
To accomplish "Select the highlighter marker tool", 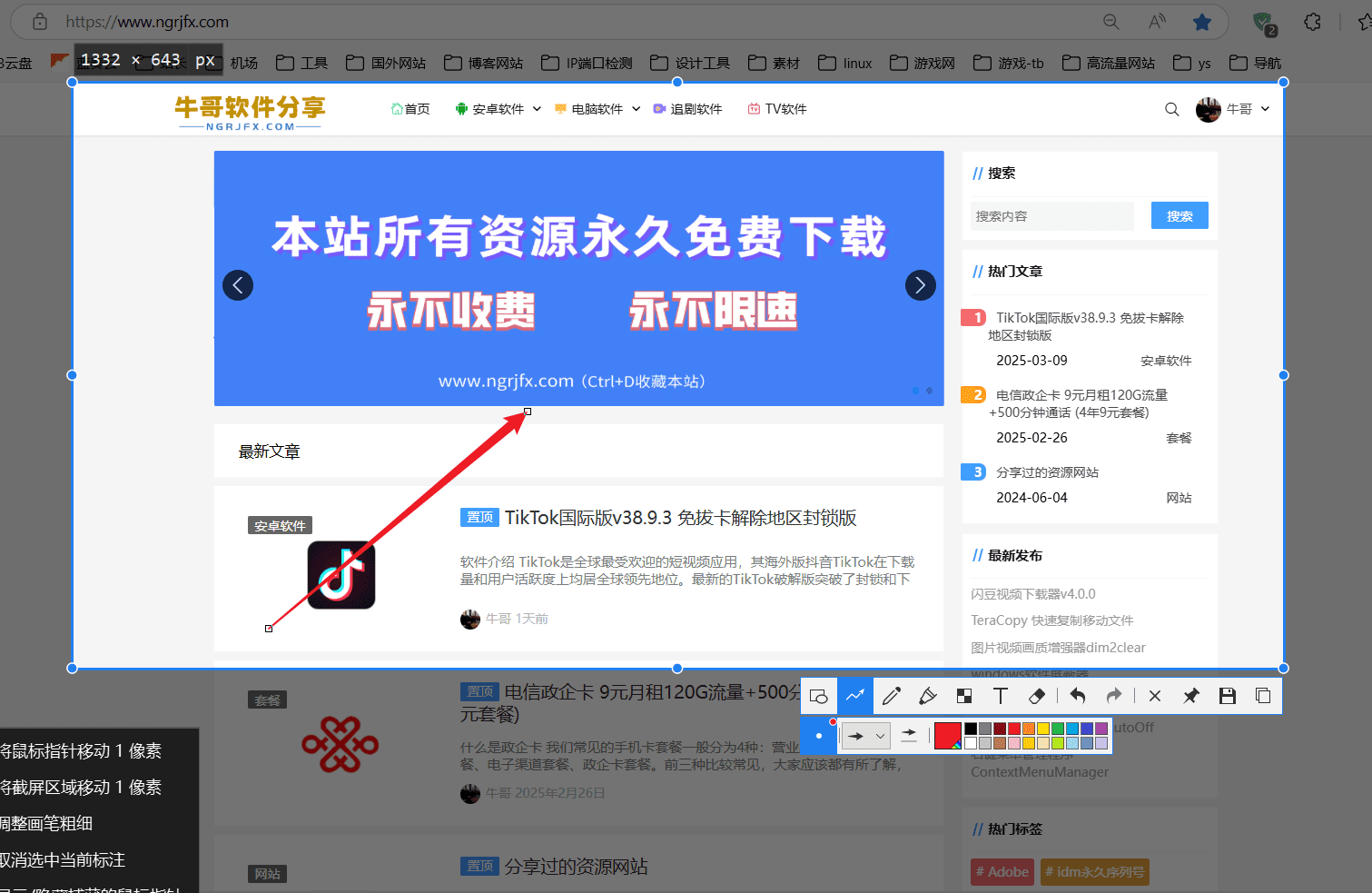I will point(927,696).
